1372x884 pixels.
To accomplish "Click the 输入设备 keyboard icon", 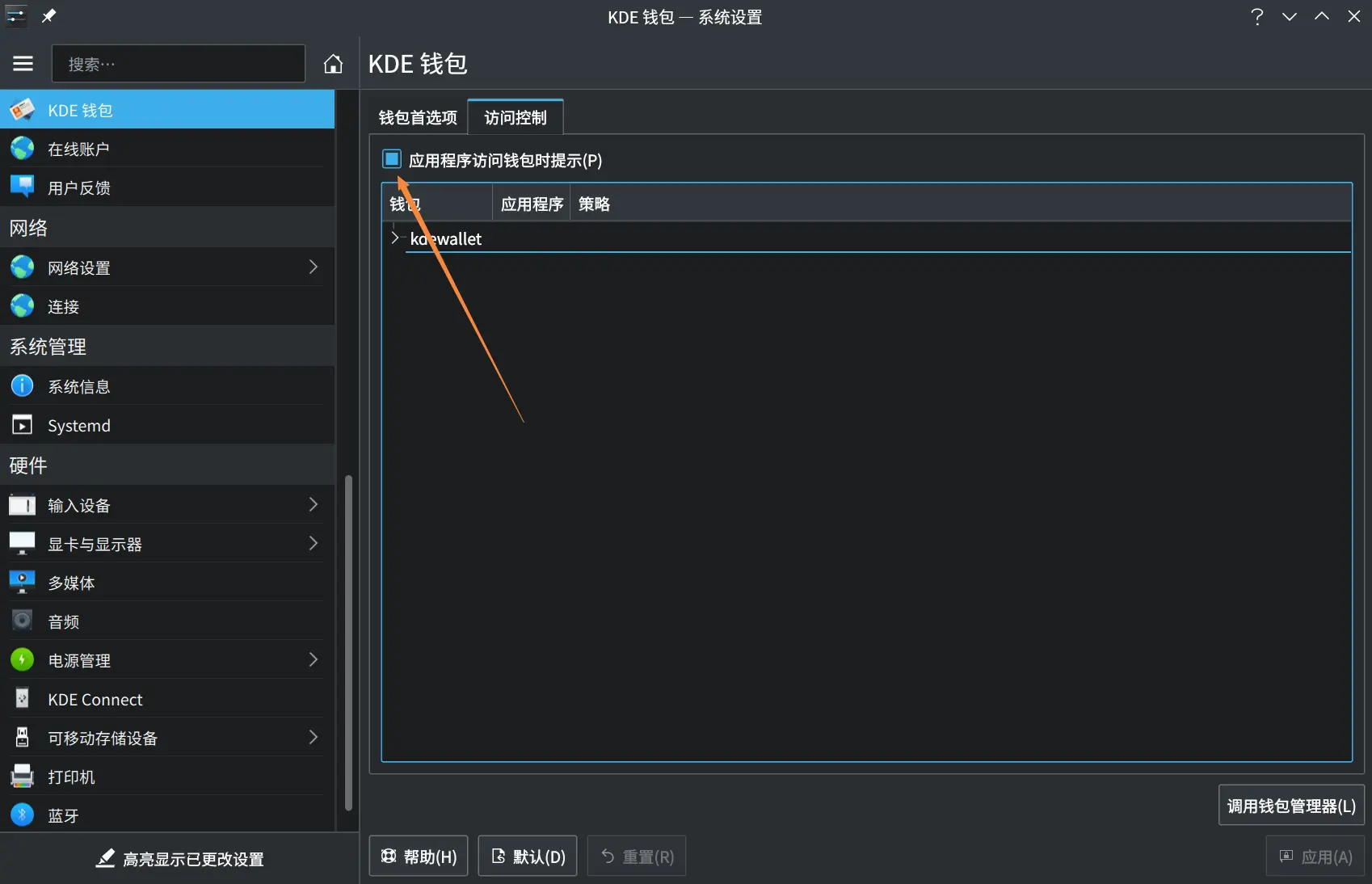I will (23, 504).
